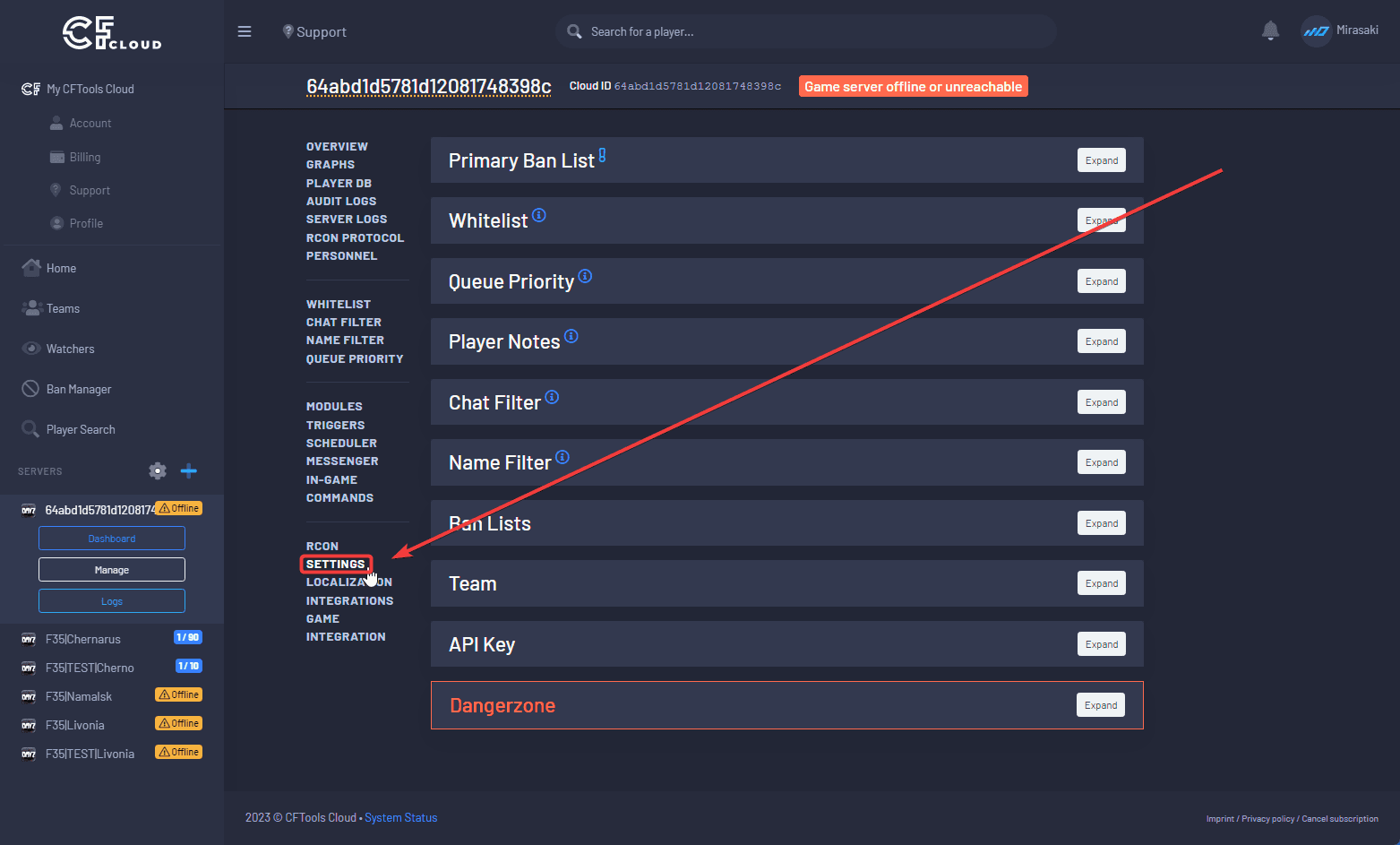Expand the API Key panel

pos(1101,644)
